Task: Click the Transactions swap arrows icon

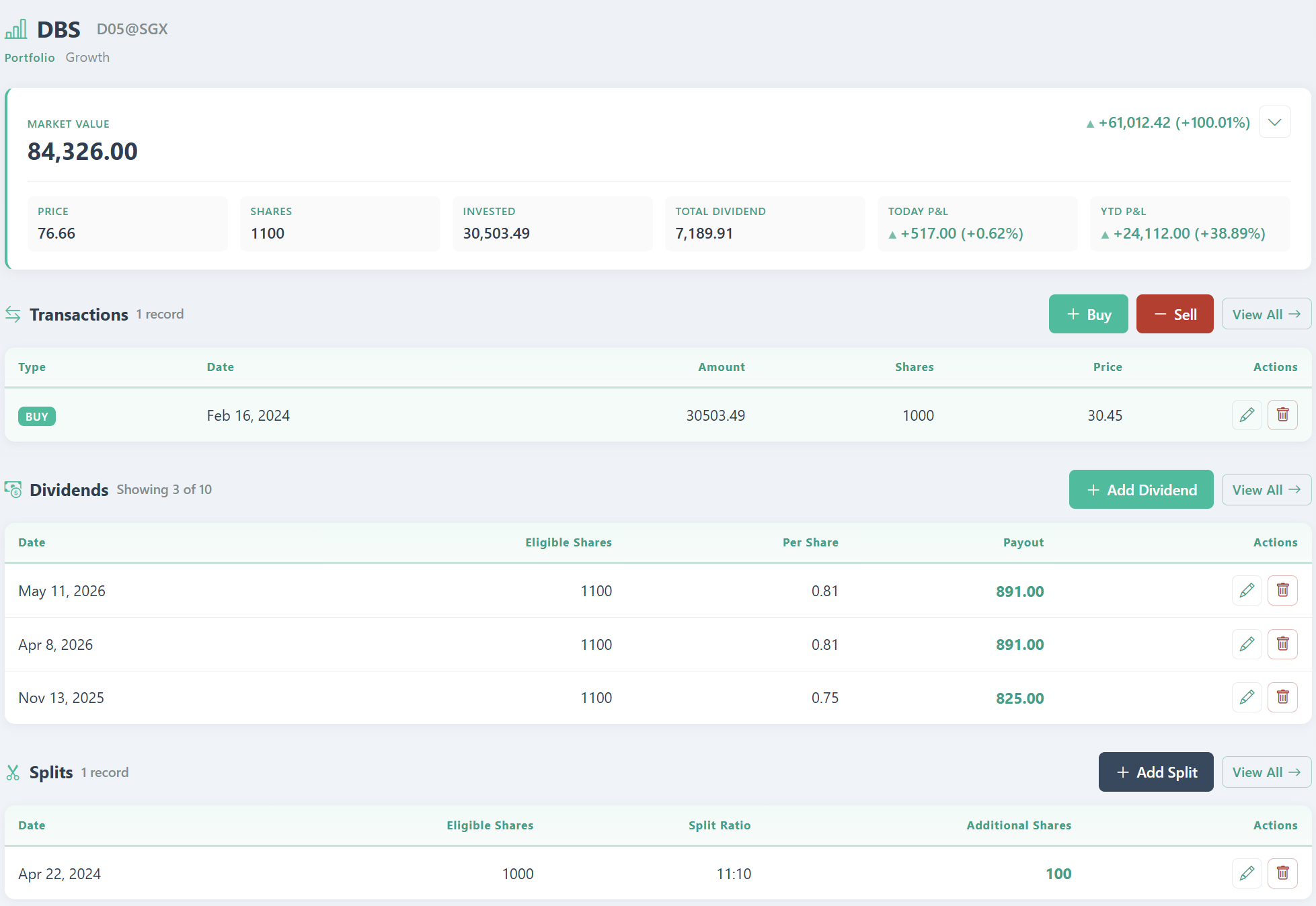Action: [x=13, y=314]
